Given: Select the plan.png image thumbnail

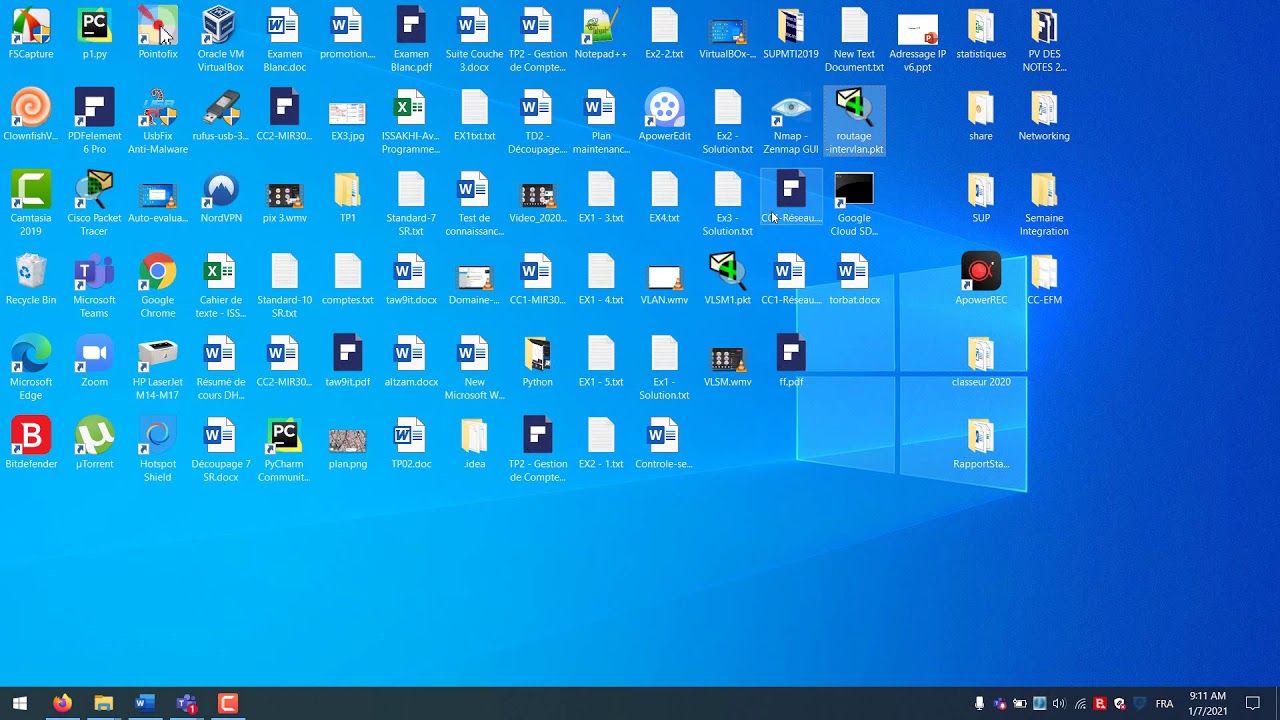Looking at the screenshot, I should coord(347,440).
